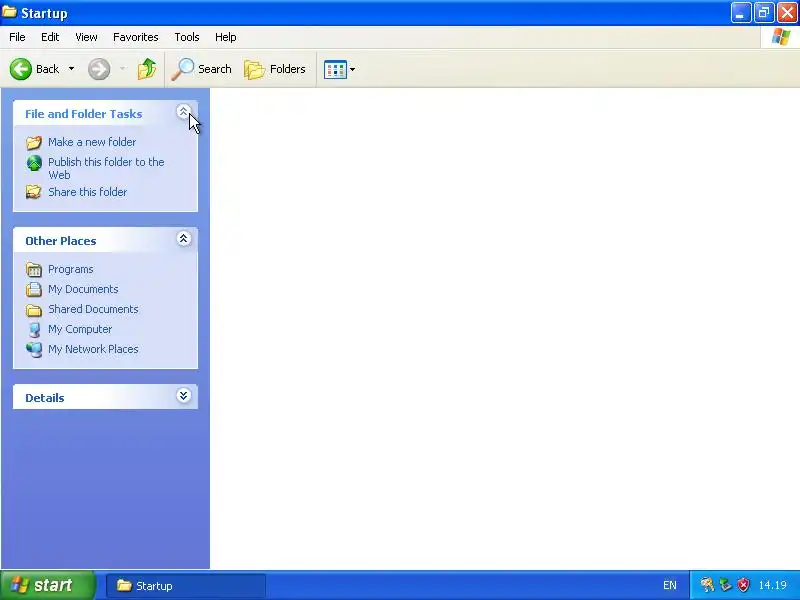Click the Details header title
Viewport: 800px width, 600px height.
point(45,398)
